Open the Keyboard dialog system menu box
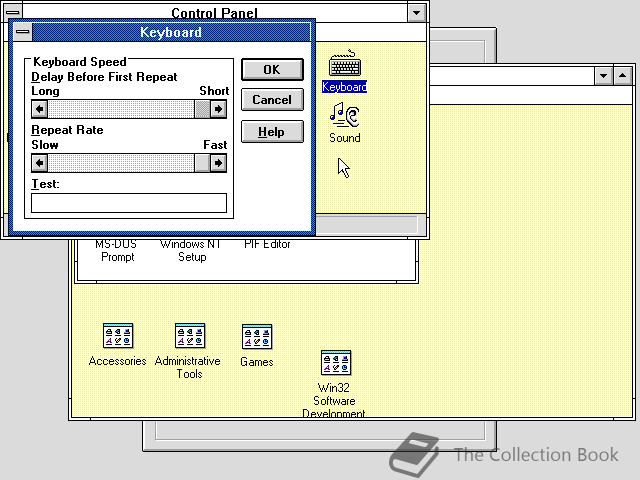This screenshot has height=480, width=640. click(23, 32)
